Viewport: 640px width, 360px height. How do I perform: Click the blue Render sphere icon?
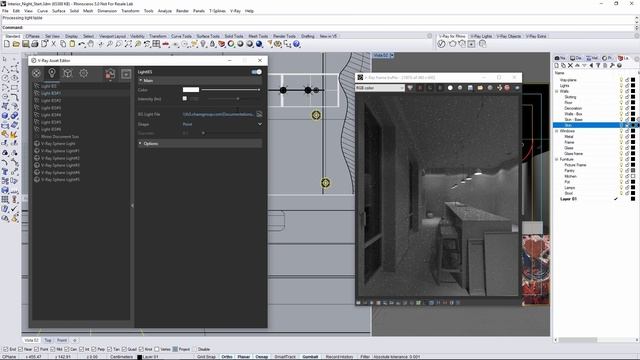coord(259,44)
